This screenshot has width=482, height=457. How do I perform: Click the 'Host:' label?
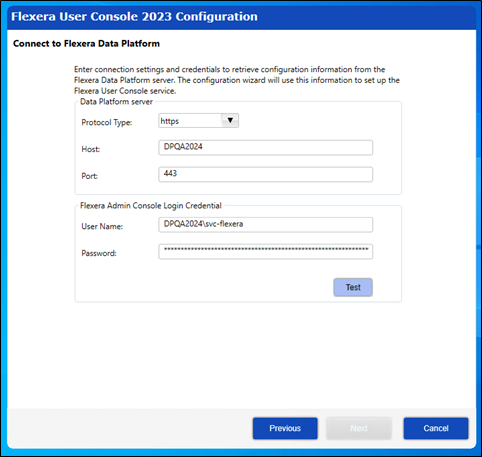coord(91,149)
